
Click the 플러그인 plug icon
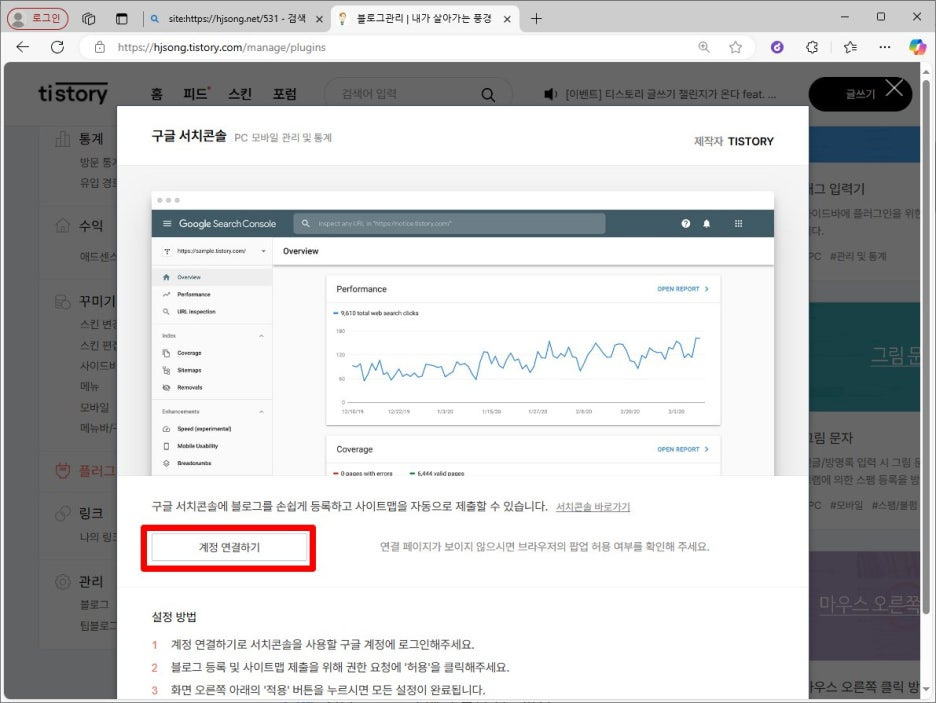pos(63,471)
